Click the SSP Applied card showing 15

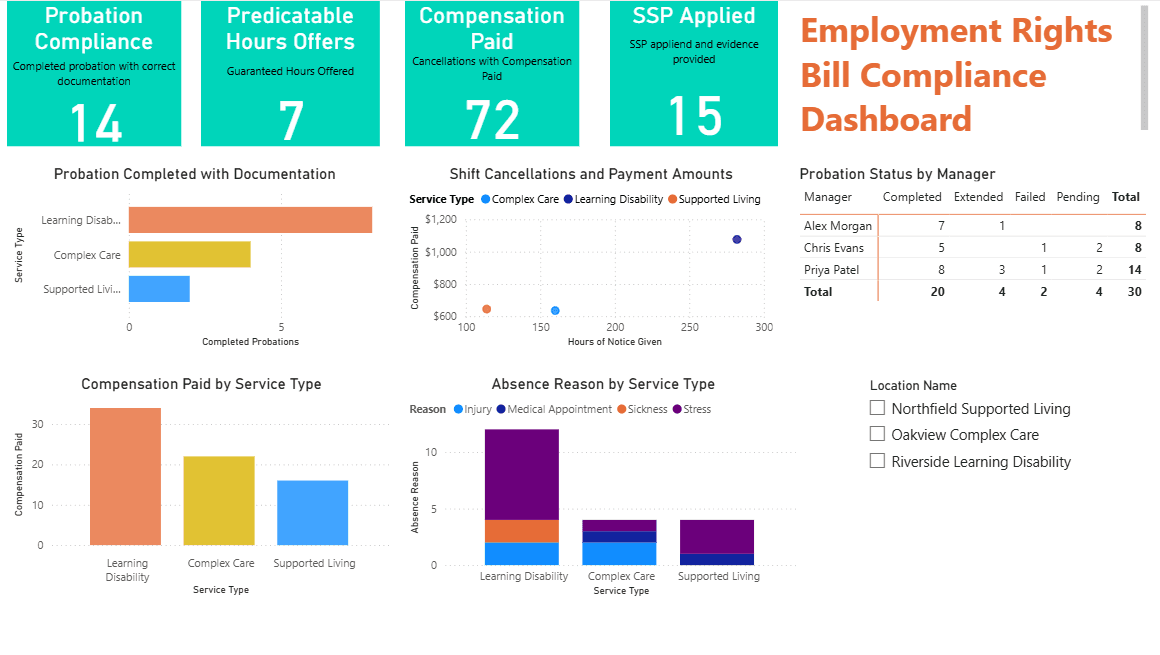[x=693, y=70]
